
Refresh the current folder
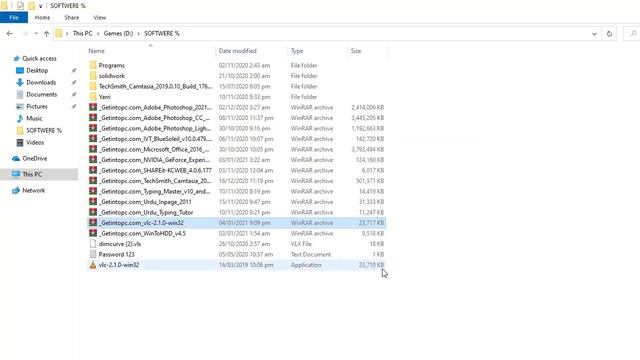pos(609,34)
